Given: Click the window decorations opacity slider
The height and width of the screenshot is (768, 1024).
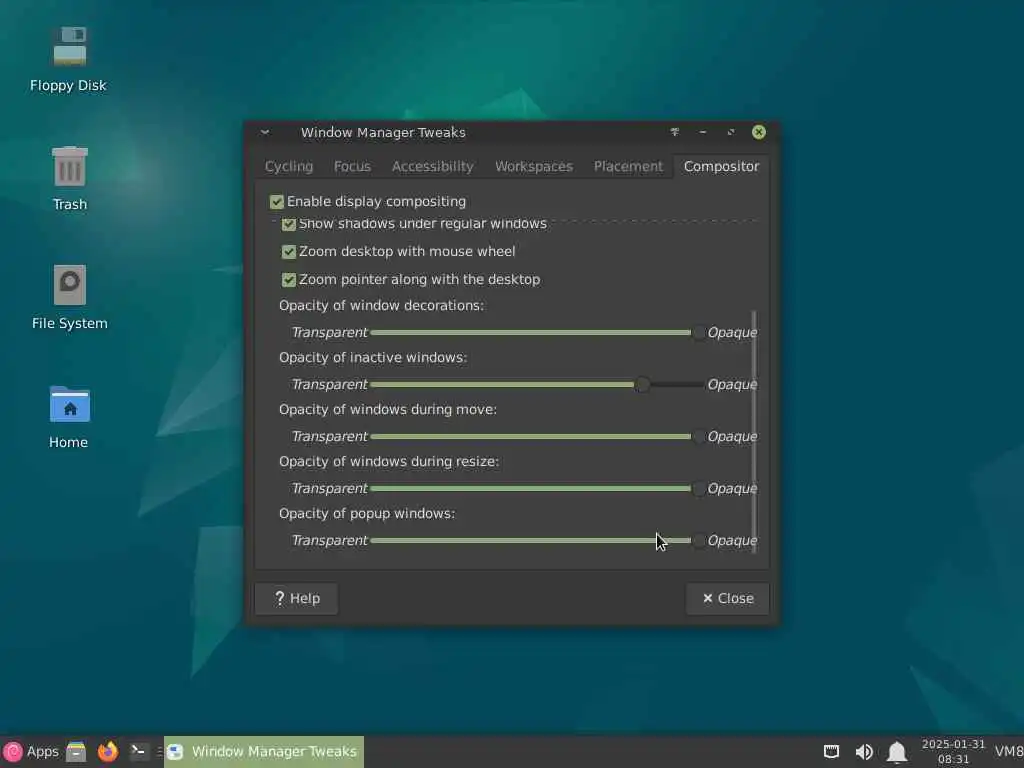Looking at the screenshot, I should [x=537, y=332].
